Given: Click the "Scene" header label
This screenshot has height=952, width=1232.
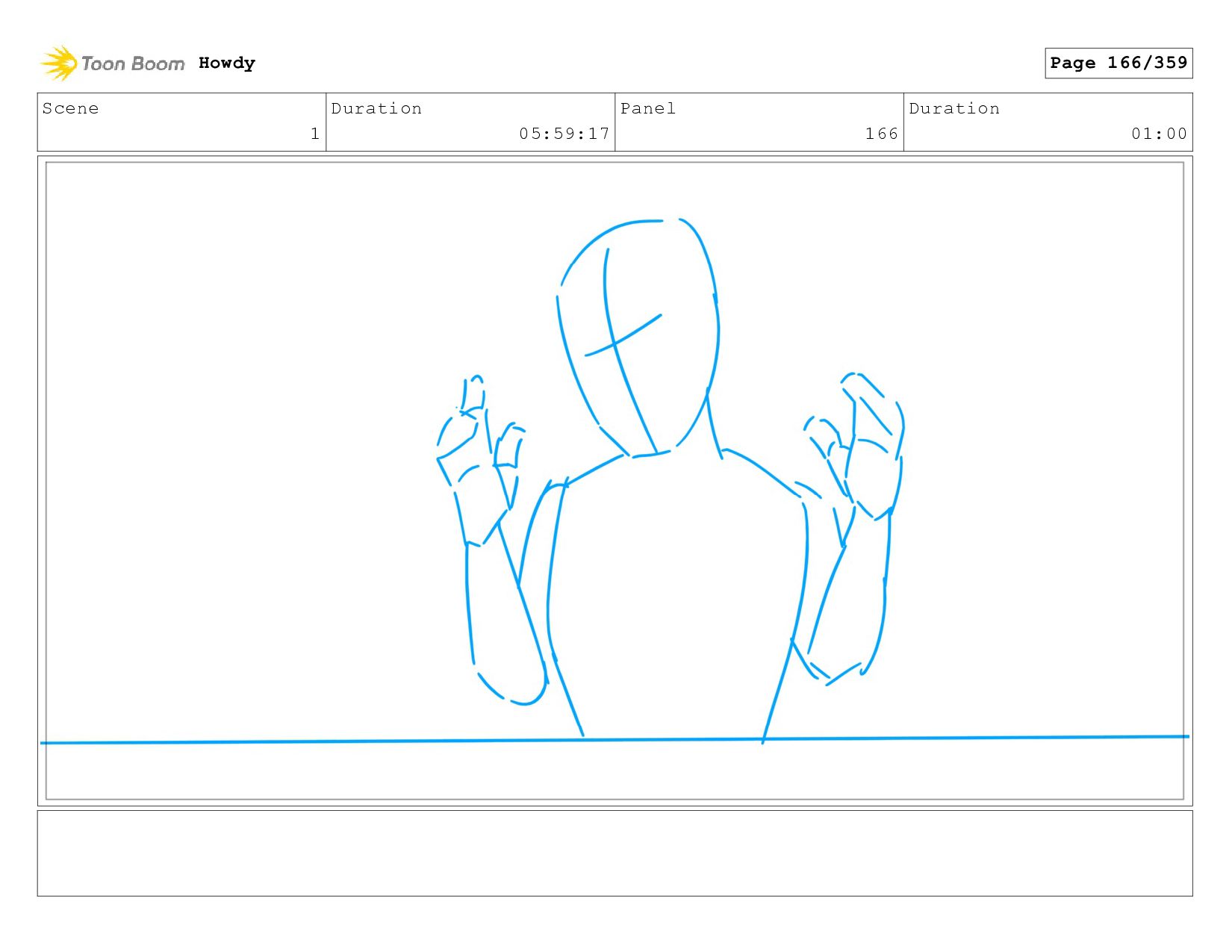Looking at the screenshot, I should pyautogui.click(x=70, y=109).
